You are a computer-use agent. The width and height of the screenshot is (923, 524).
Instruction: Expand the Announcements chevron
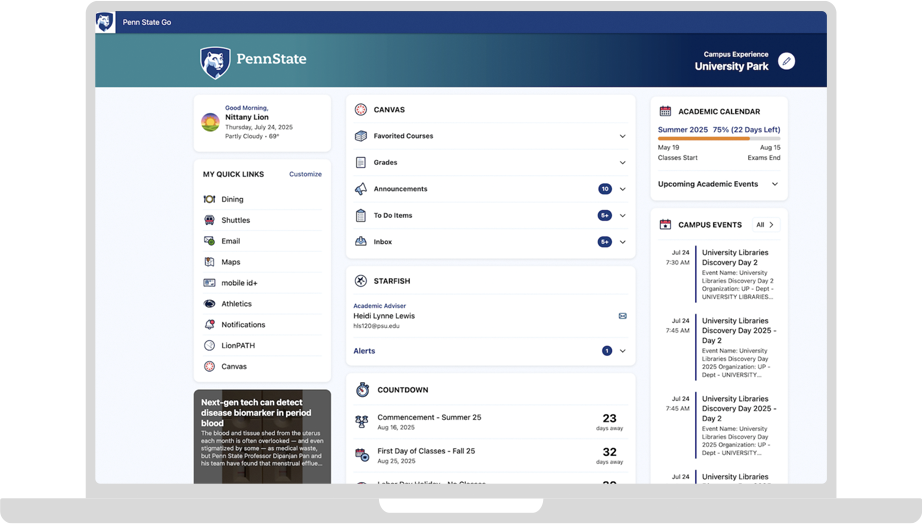tap(622, 189)
